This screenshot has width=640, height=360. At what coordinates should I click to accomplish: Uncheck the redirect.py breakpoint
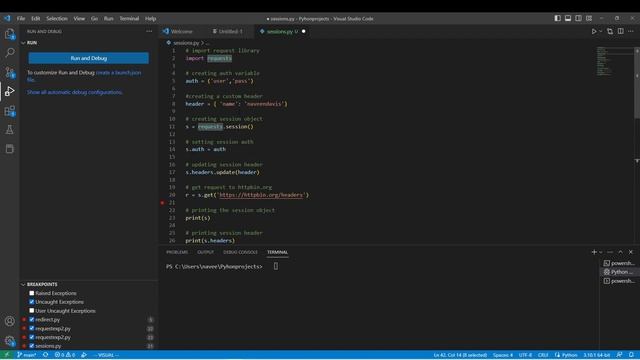31,320
